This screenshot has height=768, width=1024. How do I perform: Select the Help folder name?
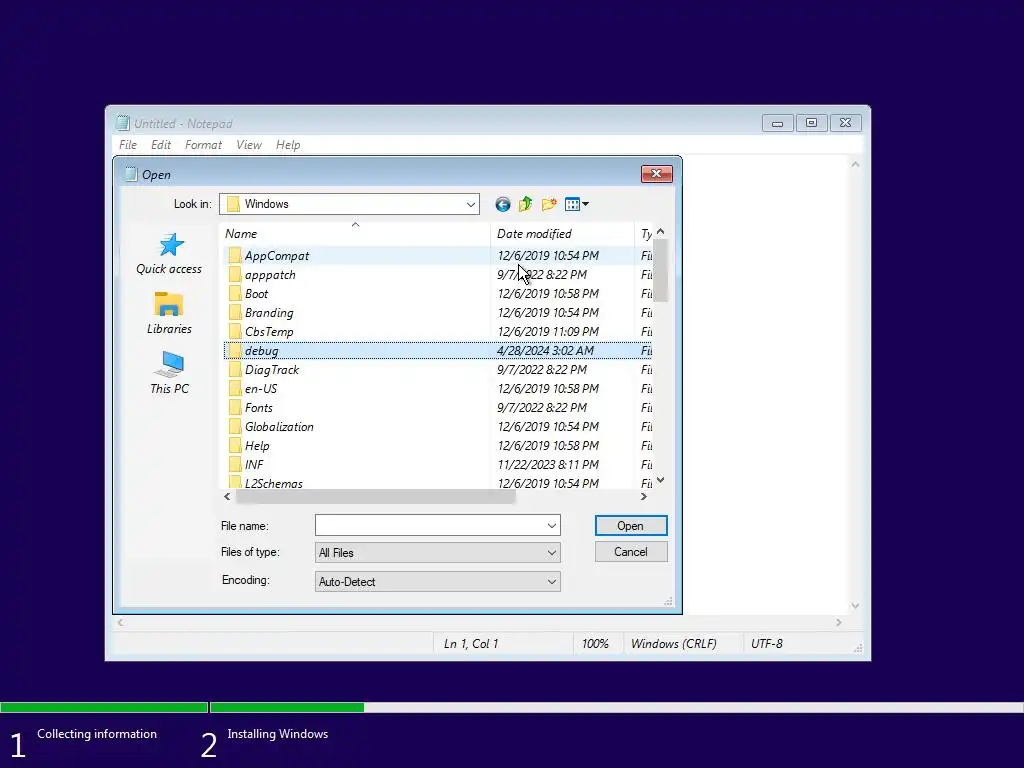pos(257,446)
